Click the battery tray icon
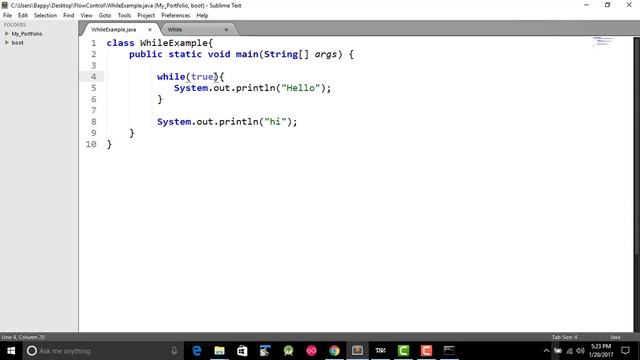Image resolution: width=640 pixels, height=360 pixels. pos(558,351)
